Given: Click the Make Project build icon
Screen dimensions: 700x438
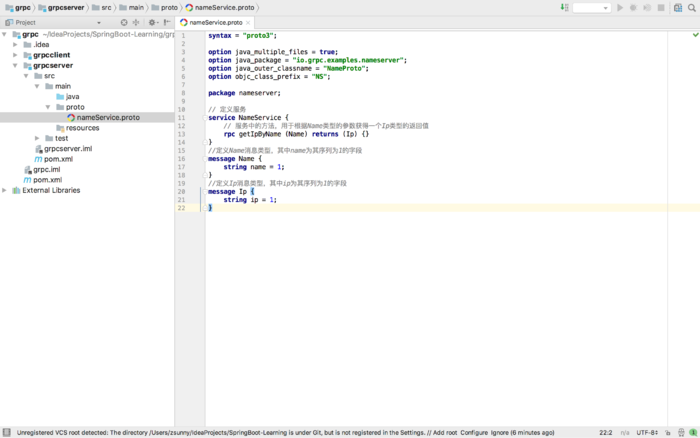Looking at the screenshot, I should click(x=564, y=7).
